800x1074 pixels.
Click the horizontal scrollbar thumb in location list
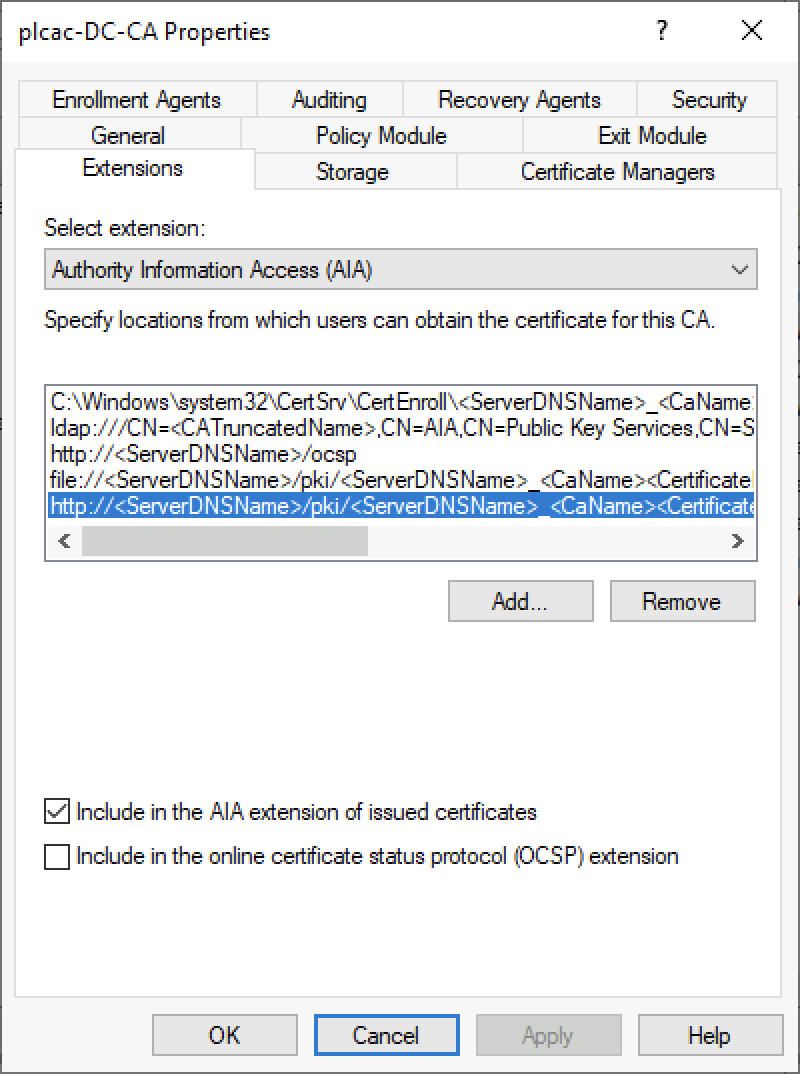(224, 541)
